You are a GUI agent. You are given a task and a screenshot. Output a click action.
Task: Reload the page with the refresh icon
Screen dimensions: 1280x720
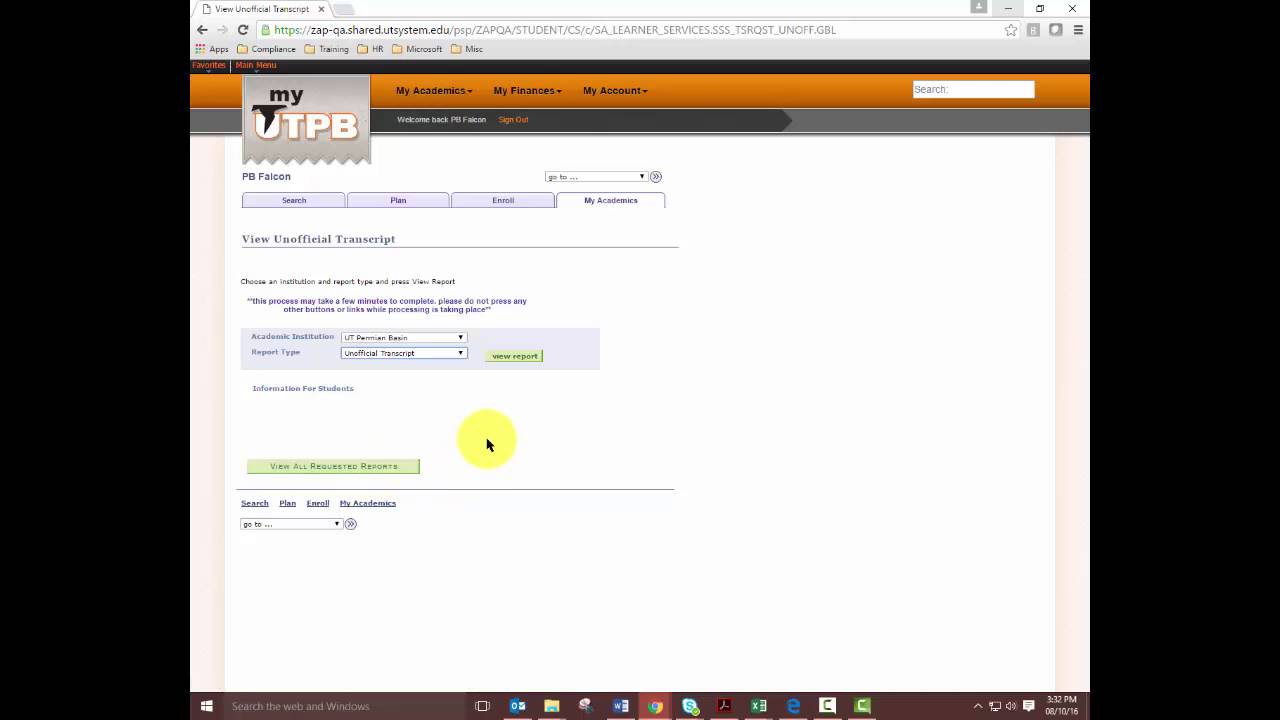pyautogui.click(x=242, y=30)
